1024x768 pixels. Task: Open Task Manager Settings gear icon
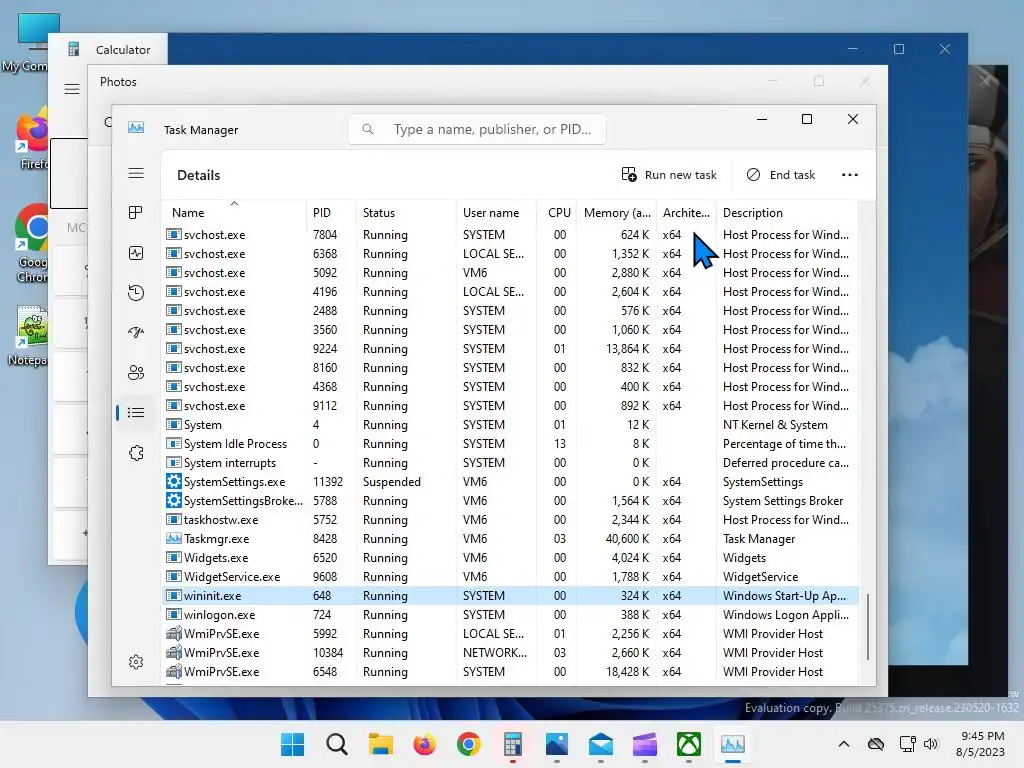136,662
